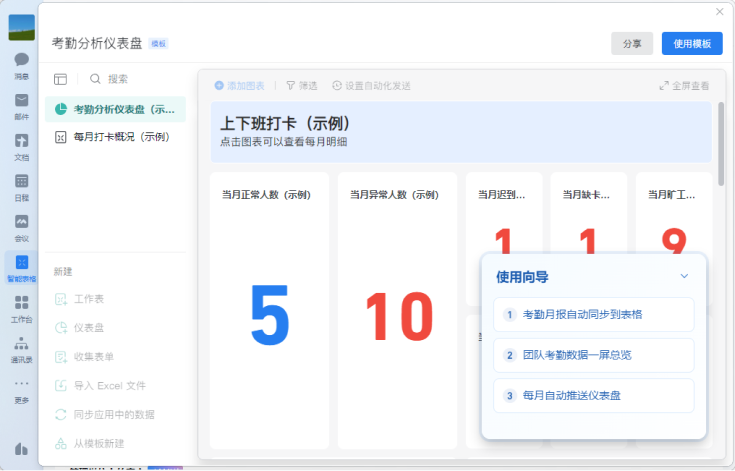Create a new 工作表
This screenshot has height=471, width=735.
pyautogui.click(x=80, y=299)
